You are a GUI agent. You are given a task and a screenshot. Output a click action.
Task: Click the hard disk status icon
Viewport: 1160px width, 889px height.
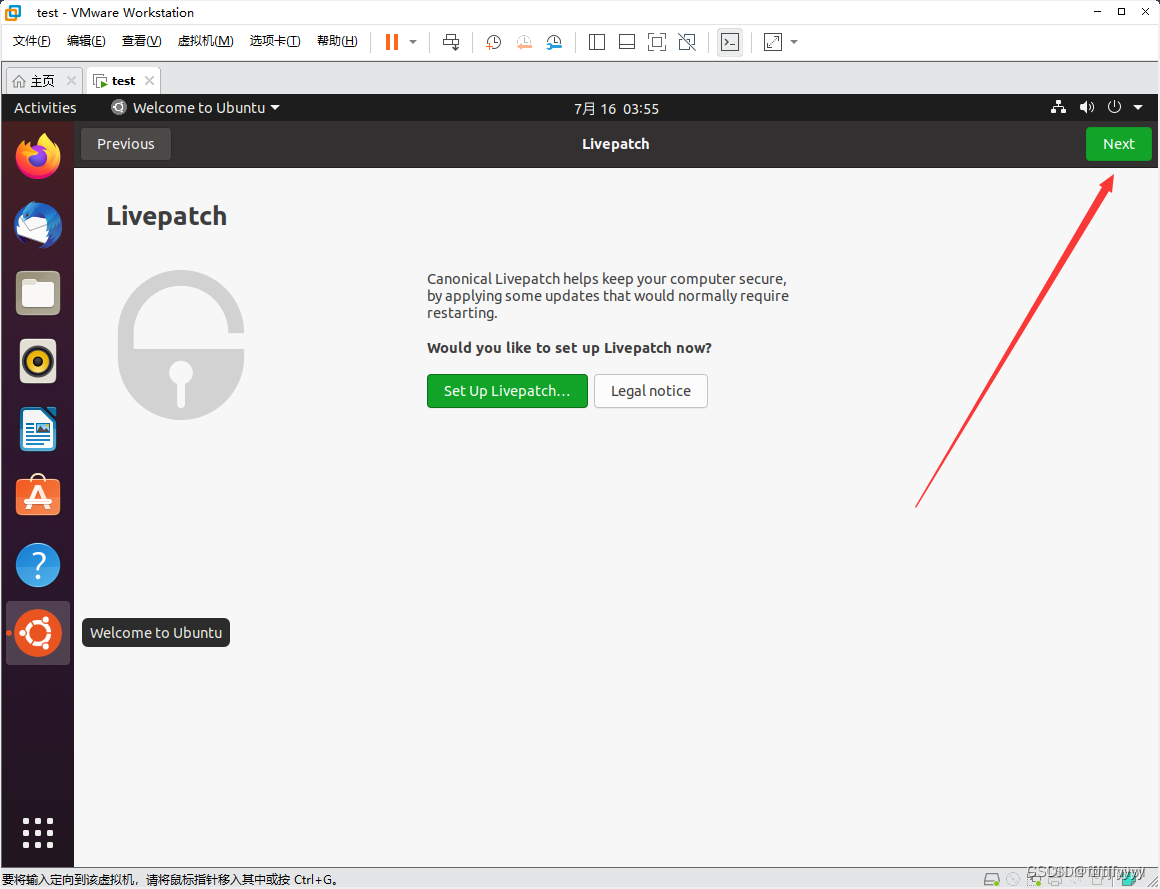[x=991, y=879]
